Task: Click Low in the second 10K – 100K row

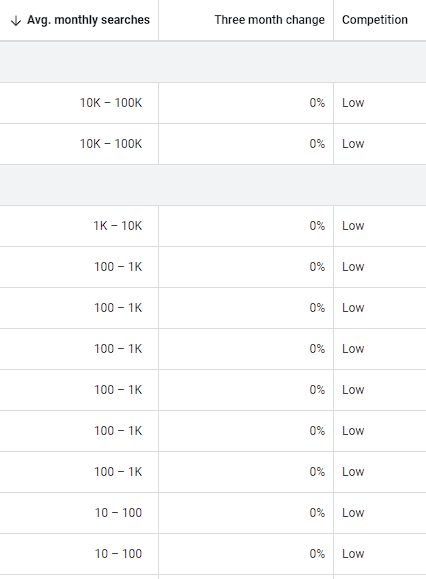Action: (x=353, y=144)
